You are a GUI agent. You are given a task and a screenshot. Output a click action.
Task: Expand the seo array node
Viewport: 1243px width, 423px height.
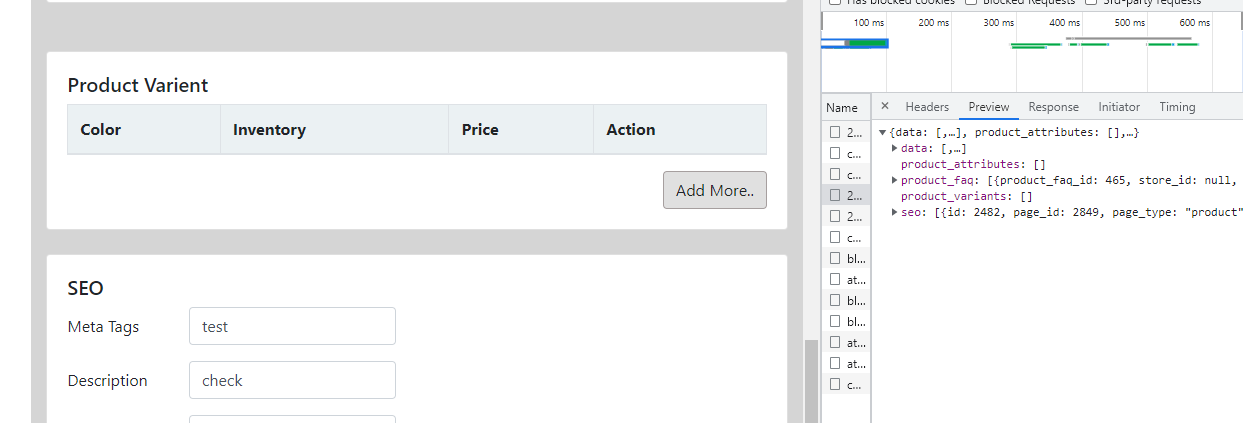point(895,212)
